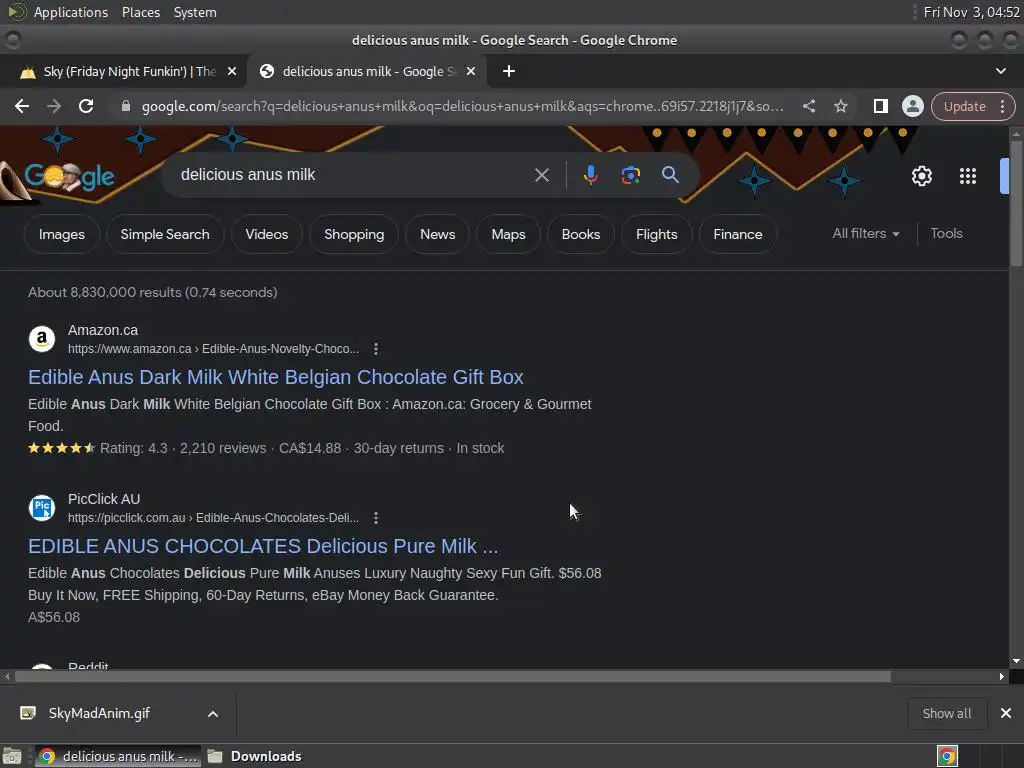Filter results by Images

(x=61, y=234)
